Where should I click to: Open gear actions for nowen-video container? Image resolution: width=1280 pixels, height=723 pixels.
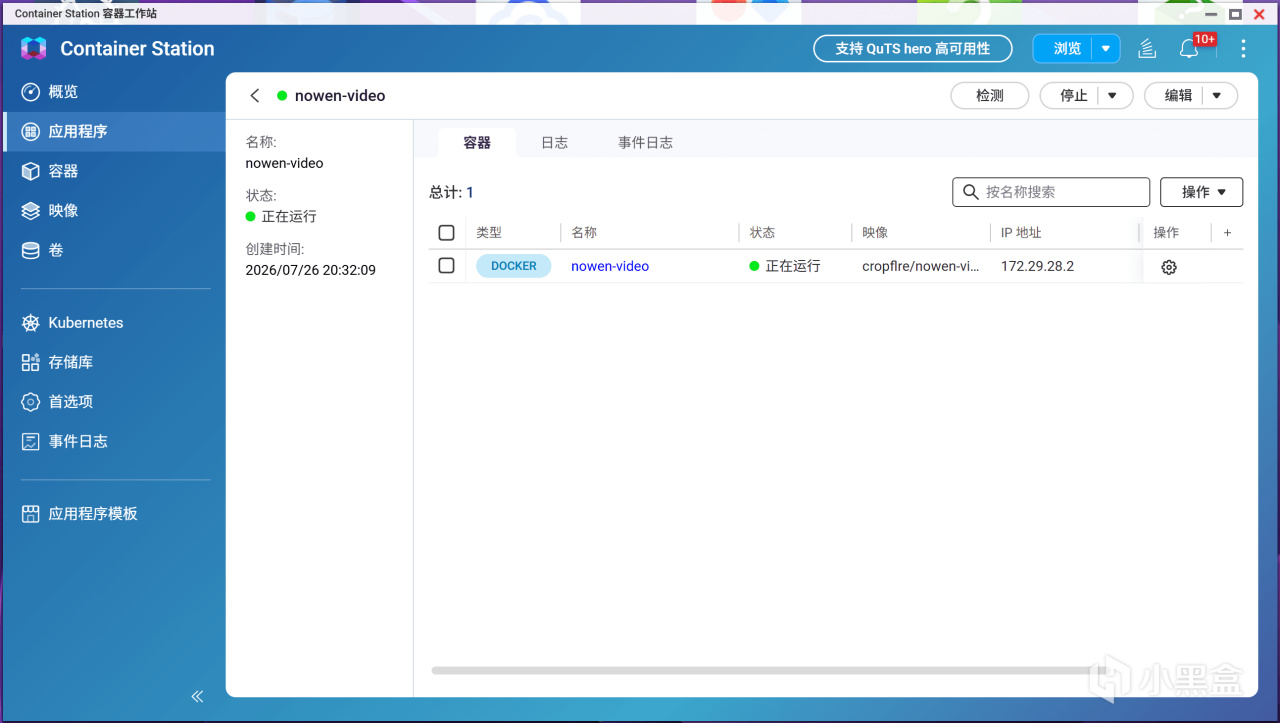coord(1169,267)
